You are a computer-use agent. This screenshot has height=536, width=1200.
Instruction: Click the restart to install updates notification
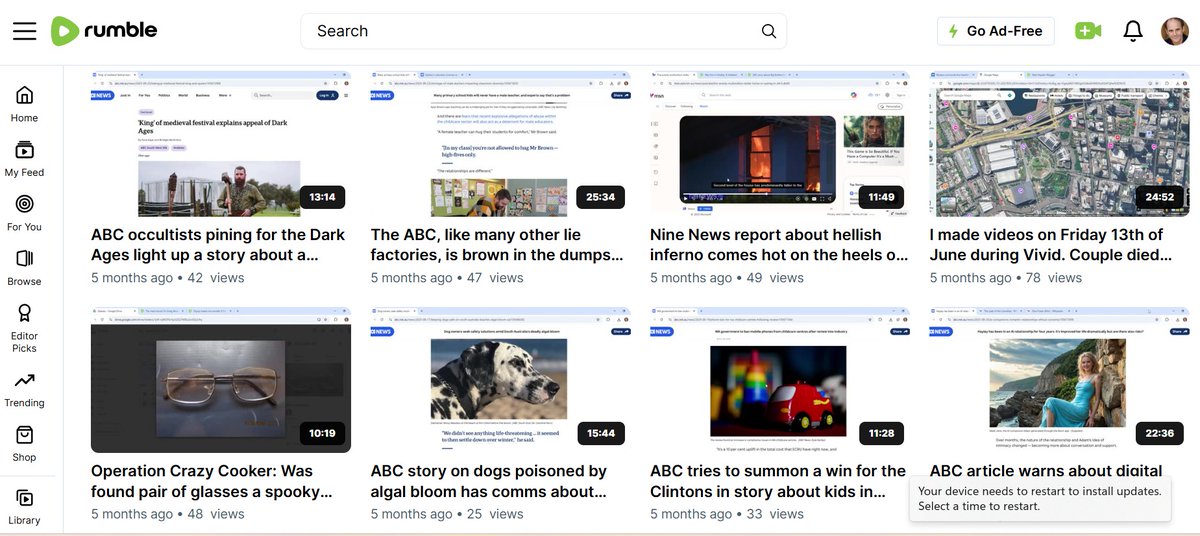coord(1040,499)
